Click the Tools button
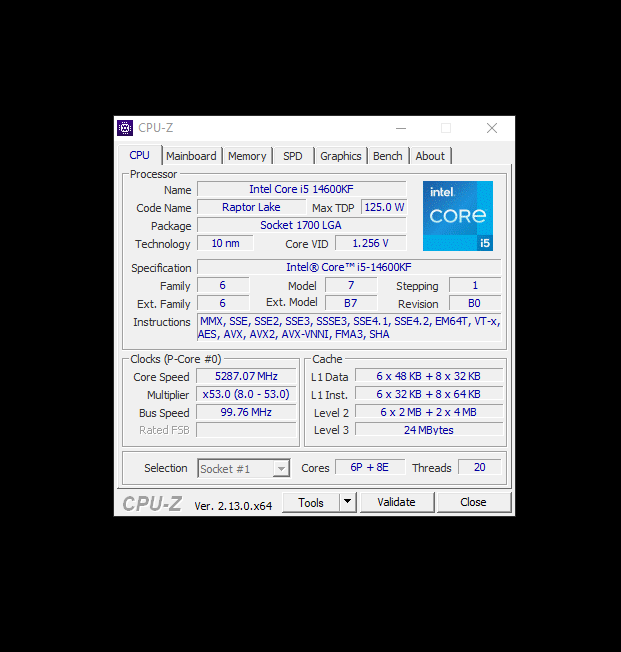 311,502
